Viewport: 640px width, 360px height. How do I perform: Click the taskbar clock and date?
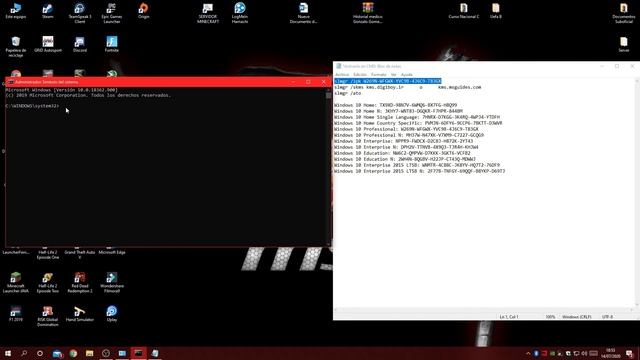[611, 353]
